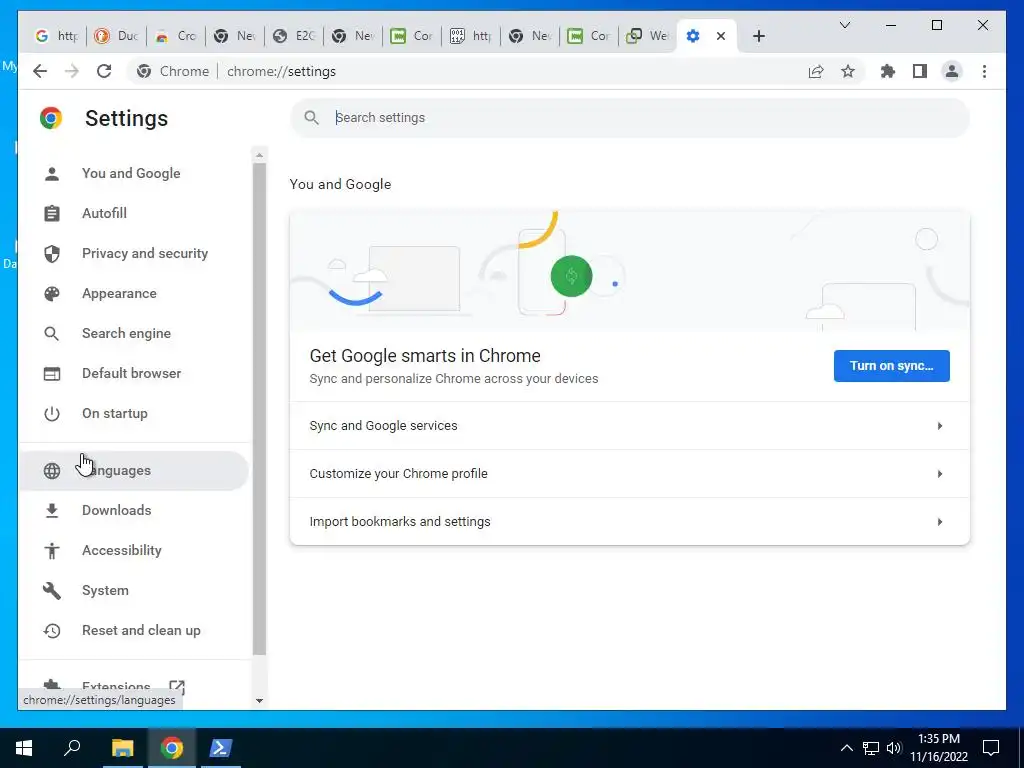Open Downloads settings
This screenshot has height=768, width=1024.
[x=134, y=510]
